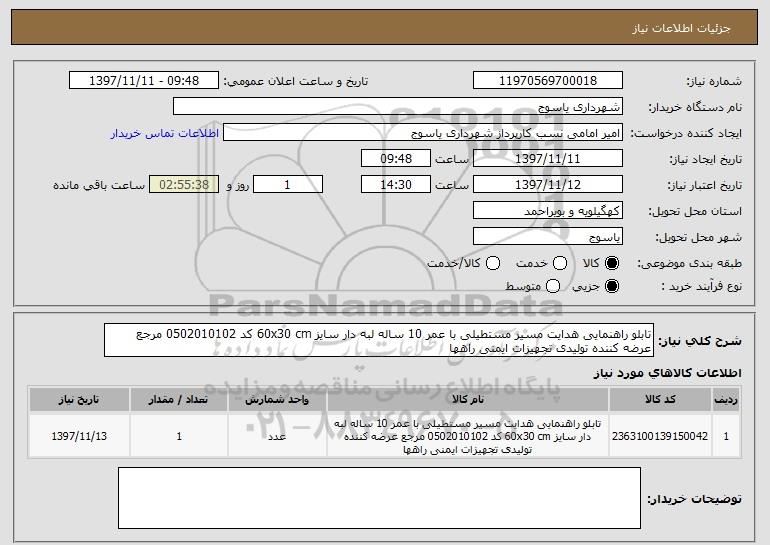Select the متوسط purchase type radio
Screen dimensions: 770x545
click(x=553, y=286)
